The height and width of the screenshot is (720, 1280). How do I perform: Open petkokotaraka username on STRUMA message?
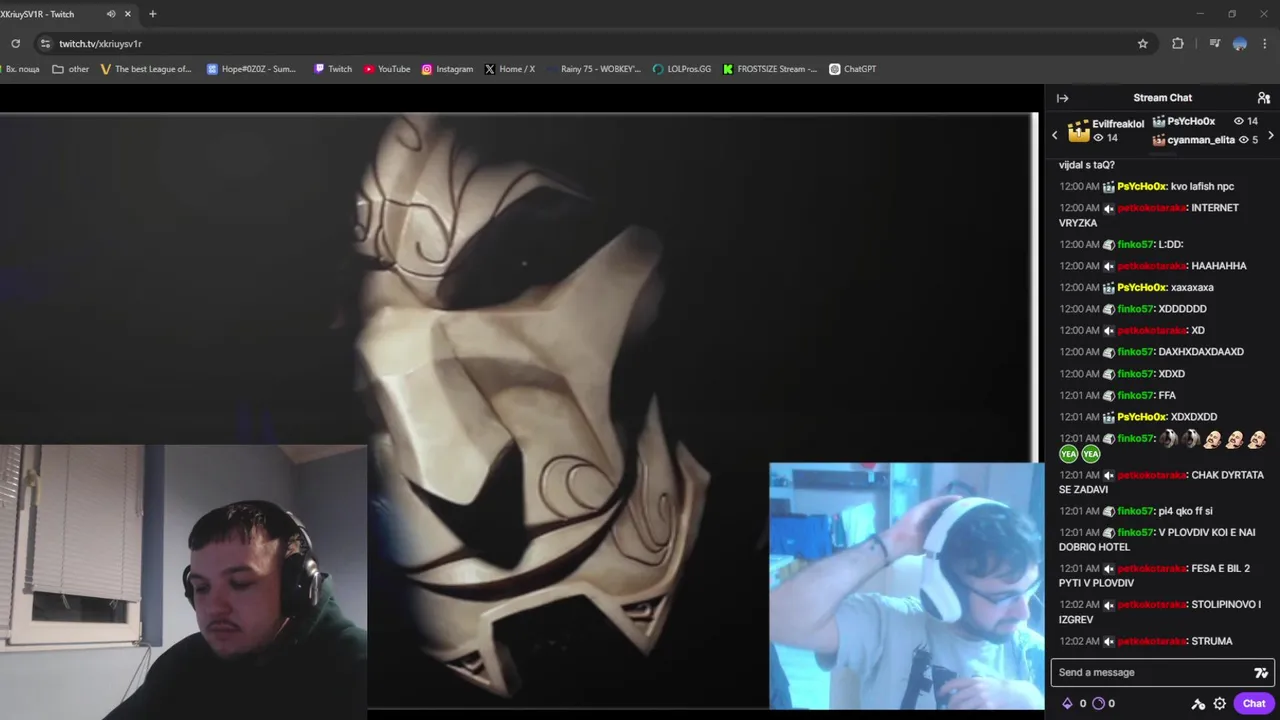pyautogui.click(x=1152, y=641)
